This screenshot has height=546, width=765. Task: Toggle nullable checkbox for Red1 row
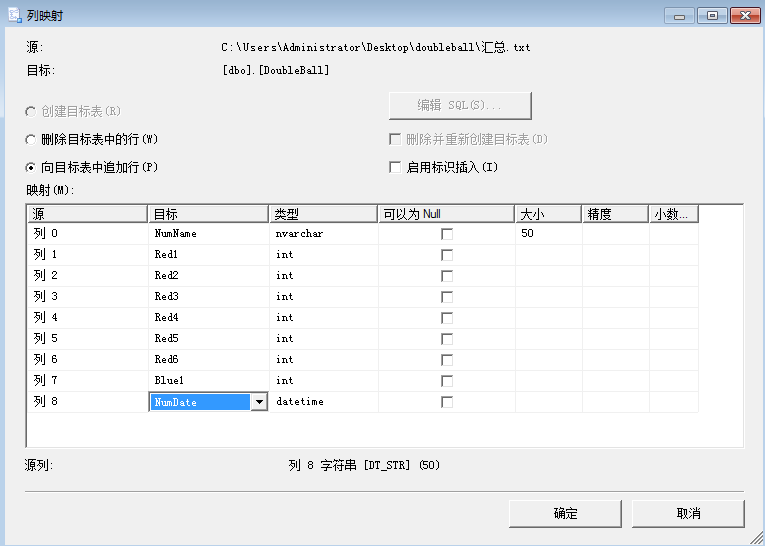tap(446, 255)
